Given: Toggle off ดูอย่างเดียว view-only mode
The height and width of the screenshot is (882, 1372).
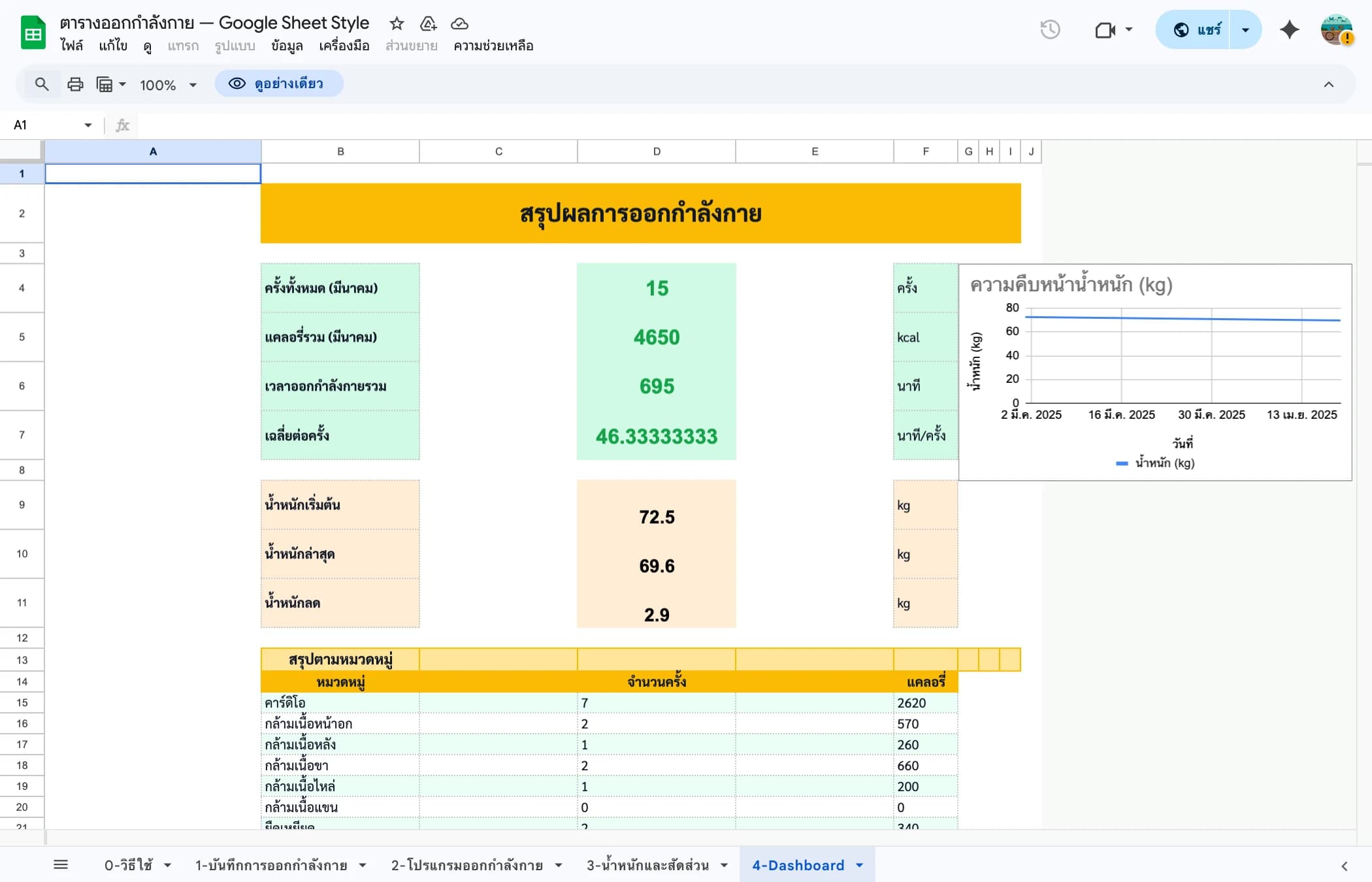Looking at the screenshot, I should click(279, 84).
